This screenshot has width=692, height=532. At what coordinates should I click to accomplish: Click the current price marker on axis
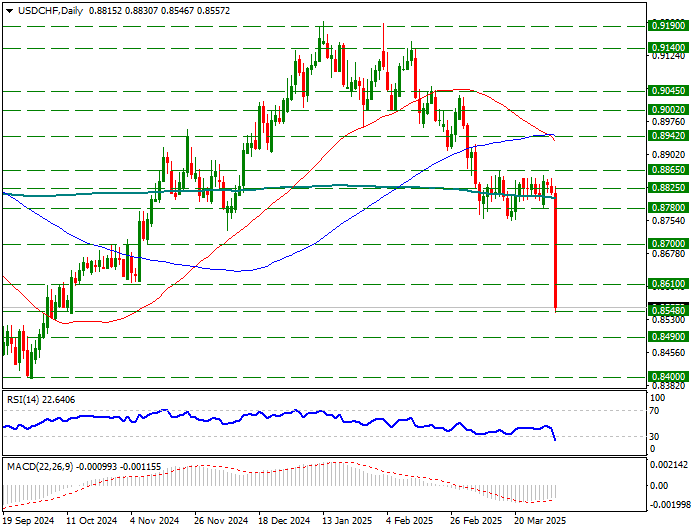click(669, 304)
